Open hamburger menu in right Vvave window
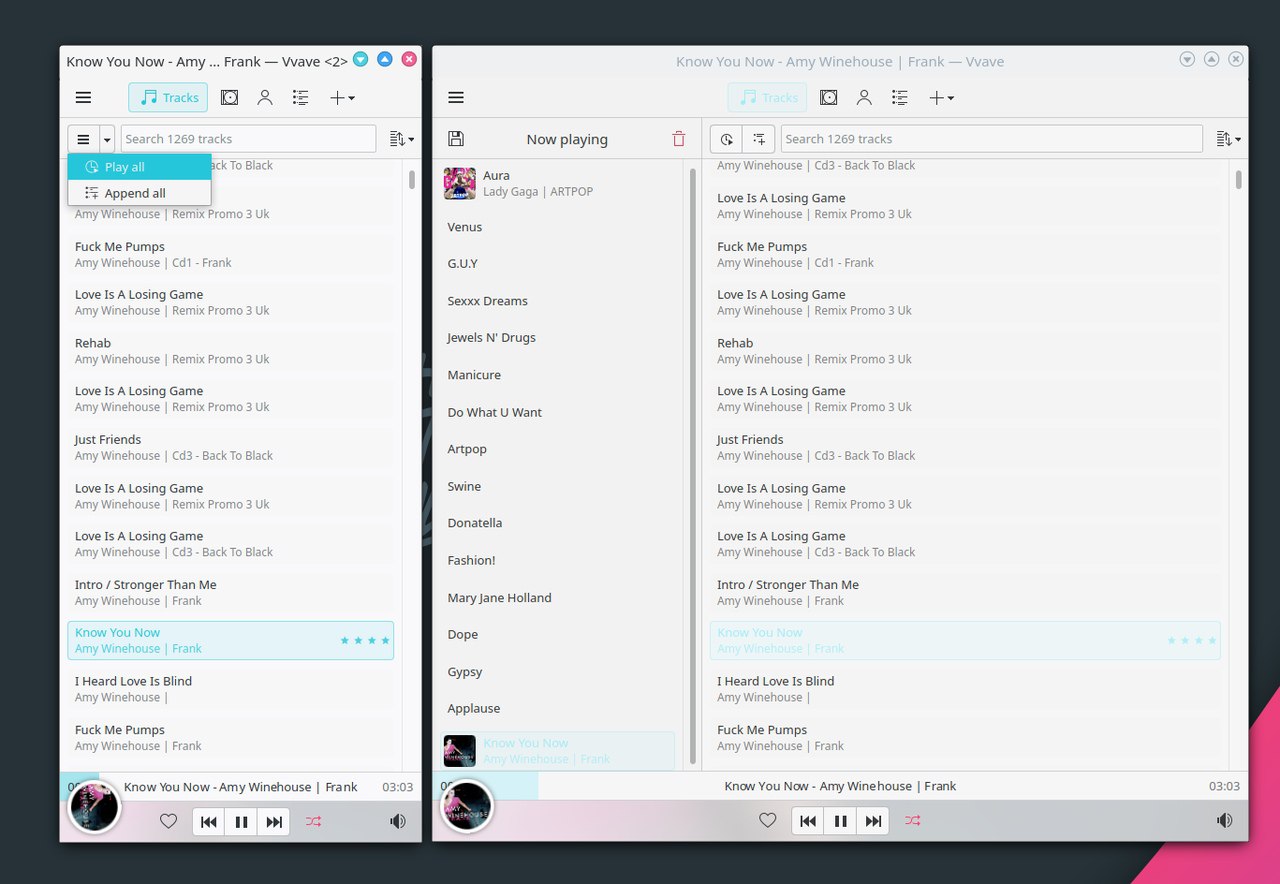Screen dimensions: 1280x884 [456, 98]
